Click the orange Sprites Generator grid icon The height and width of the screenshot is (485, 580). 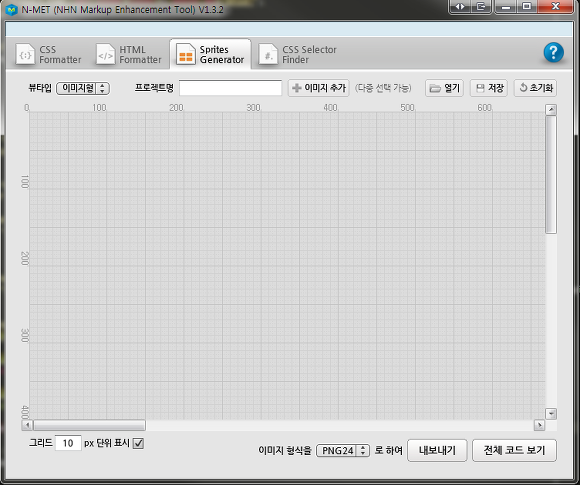click(x=186, y=54)
